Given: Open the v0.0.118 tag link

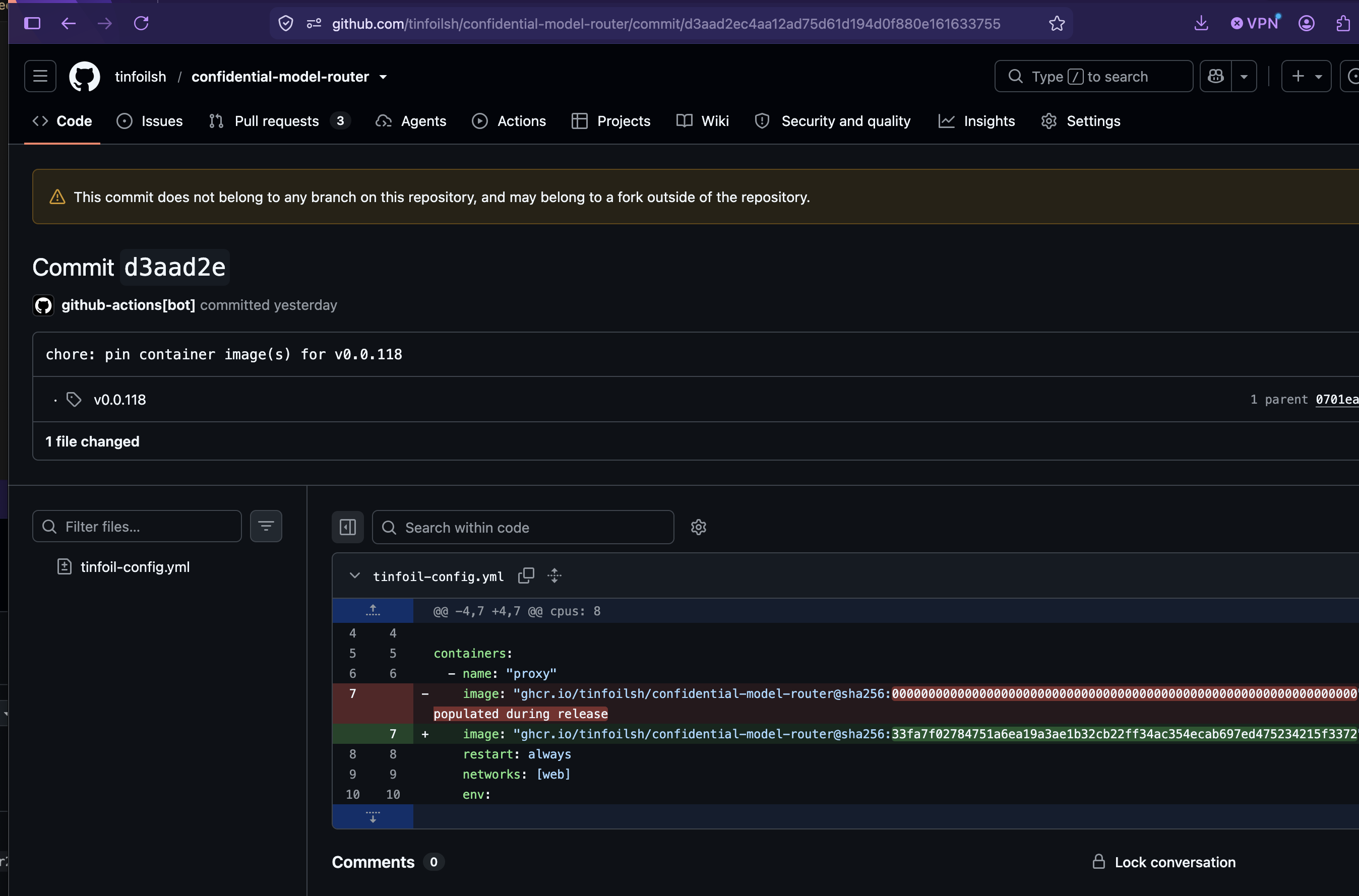Looking at the screenshot, I should click(x=120, y=400).
